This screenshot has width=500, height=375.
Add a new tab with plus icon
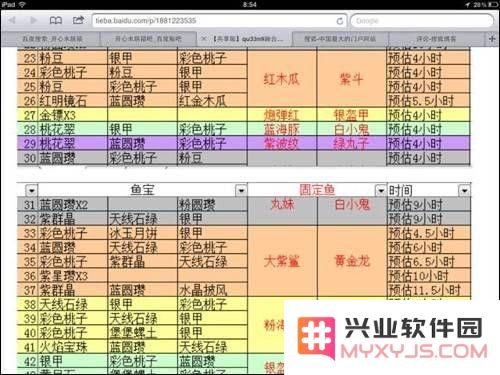(492, 39)
